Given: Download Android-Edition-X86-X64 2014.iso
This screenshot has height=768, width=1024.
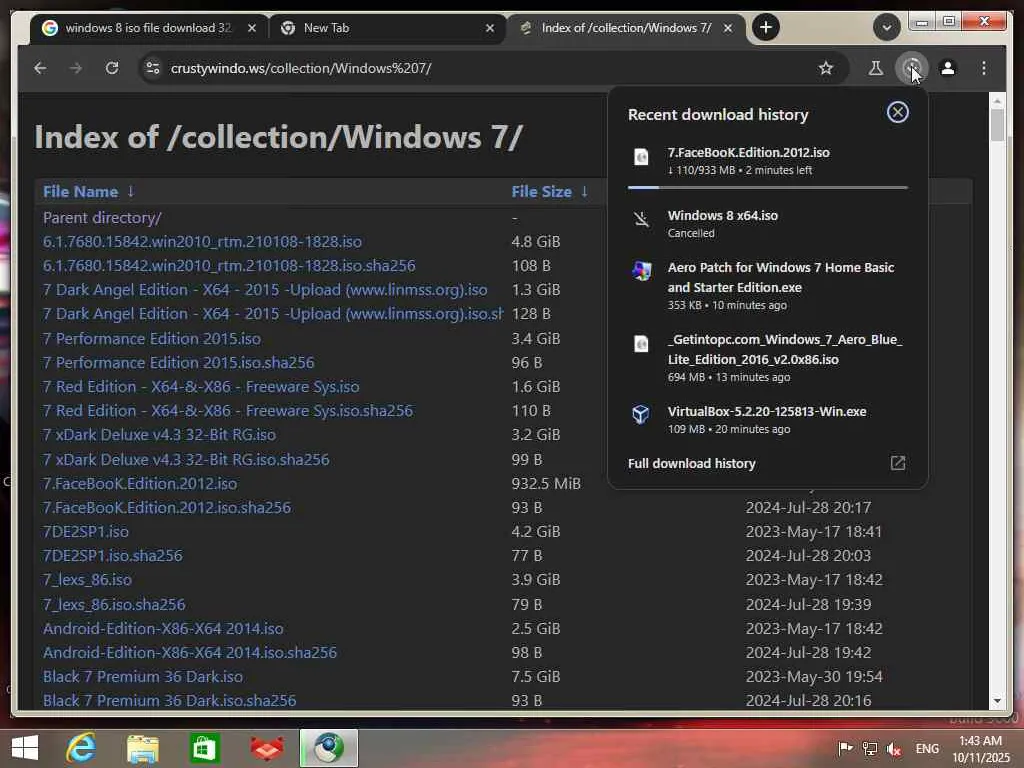Looking at the screenshot, I should coord(163,628).
